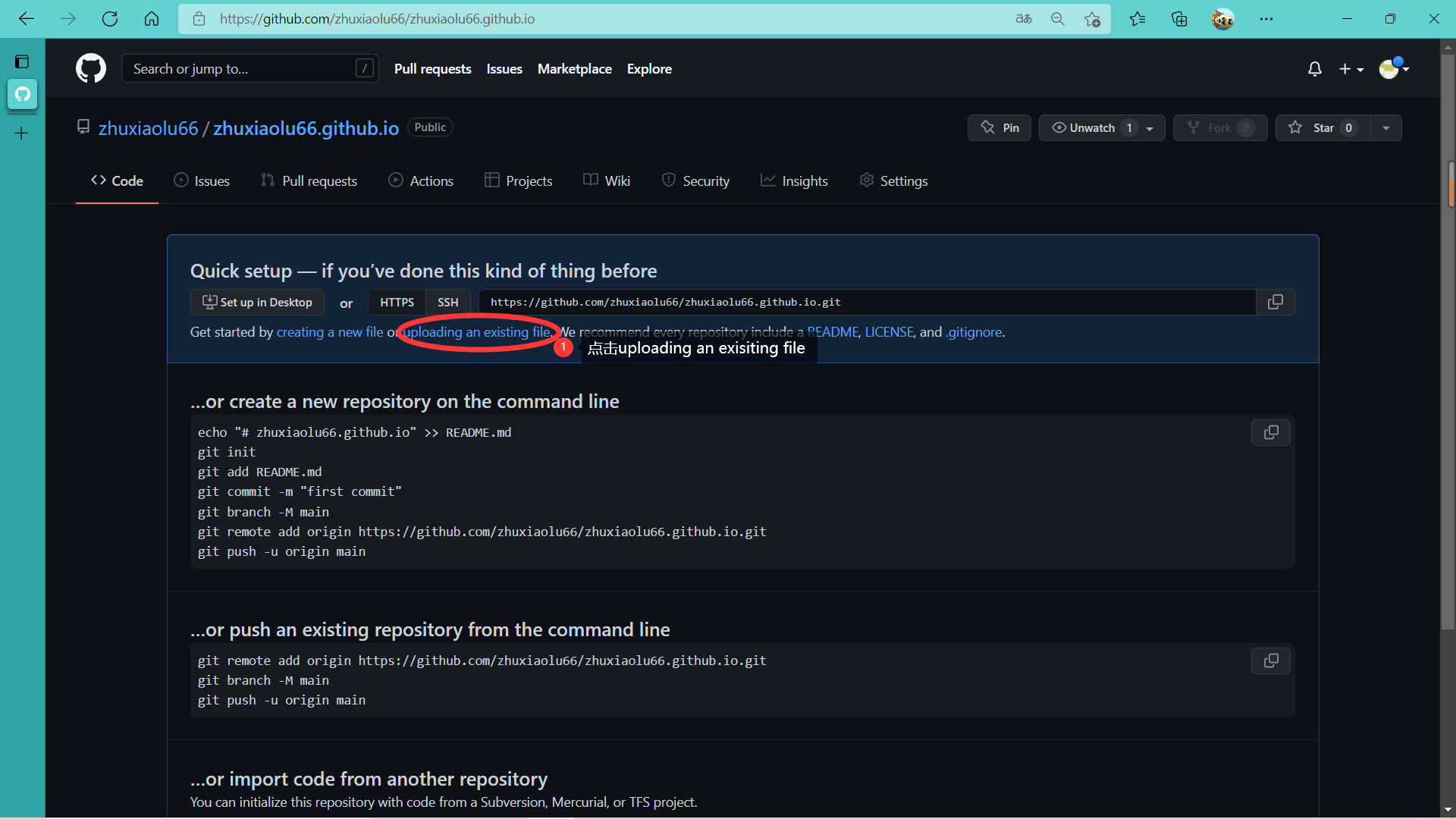The width and height of the screenshot is (1456, 819).
Task: Expand the Unwatch notifications dropdown arrow
Action: tap(1150, 128)
